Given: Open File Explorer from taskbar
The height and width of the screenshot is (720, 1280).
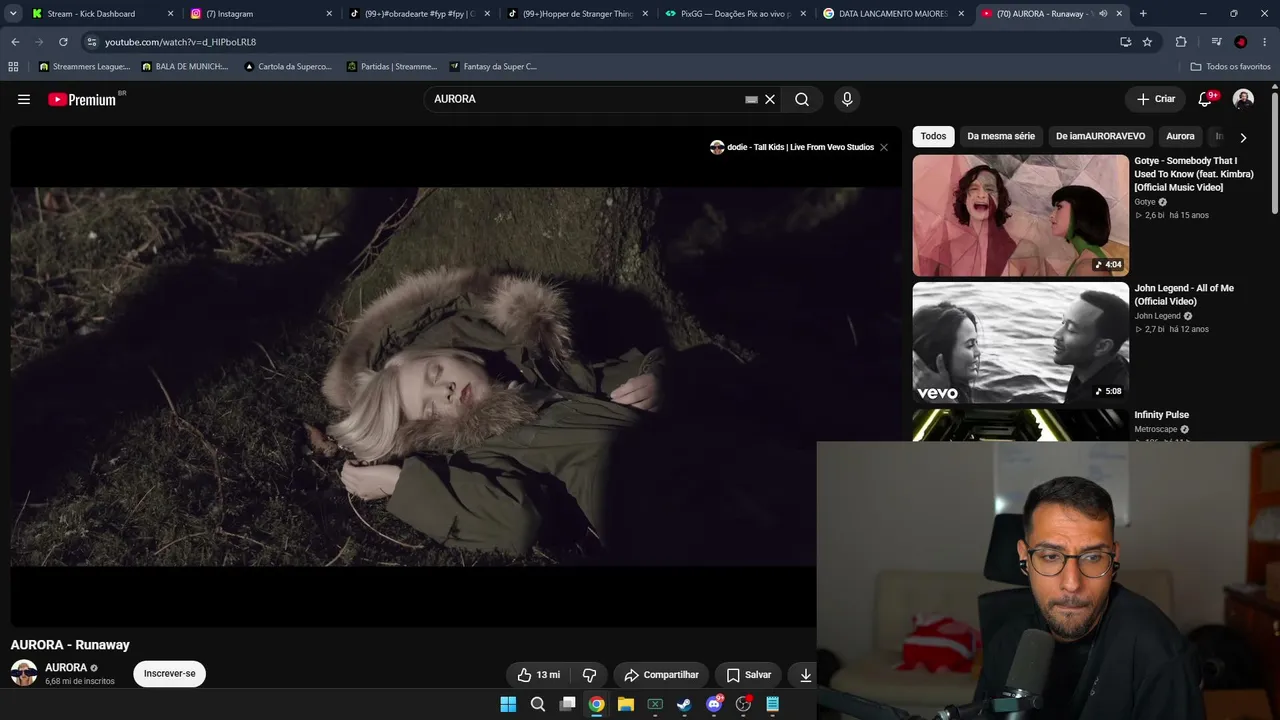Looking at the screenshot, I should click(626, 704).
